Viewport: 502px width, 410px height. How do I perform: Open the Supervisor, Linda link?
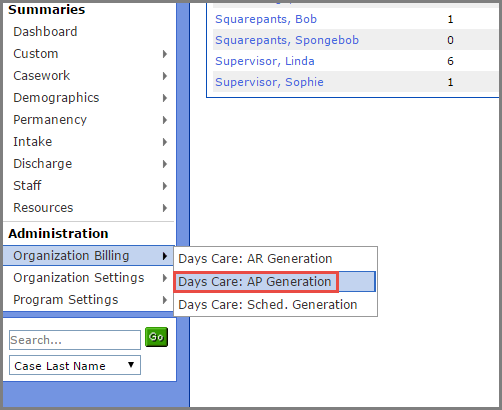click(265, 61)
